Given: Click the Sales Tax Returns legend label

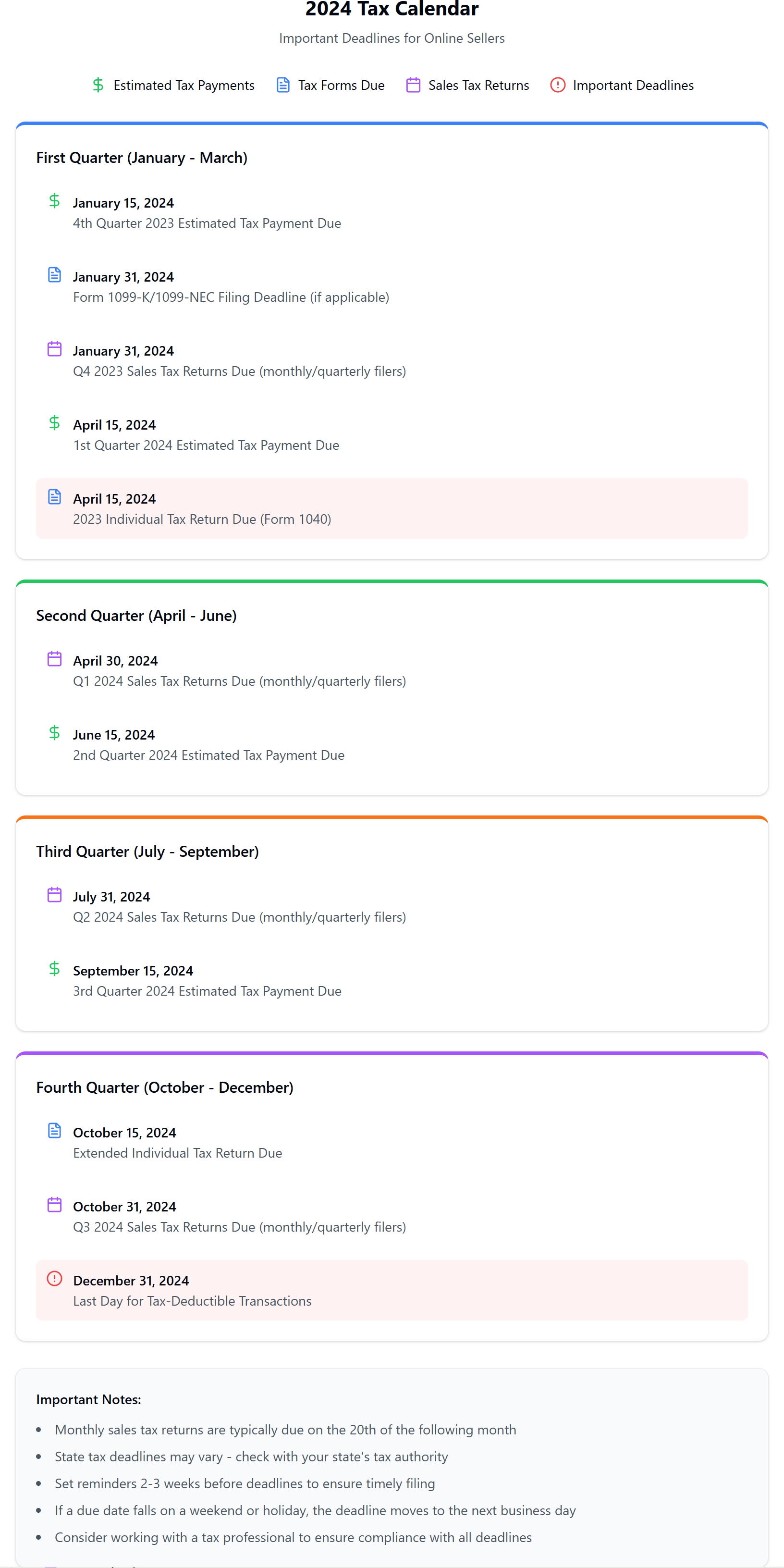Looking at the screenshot, I should (x=478, y=85).
